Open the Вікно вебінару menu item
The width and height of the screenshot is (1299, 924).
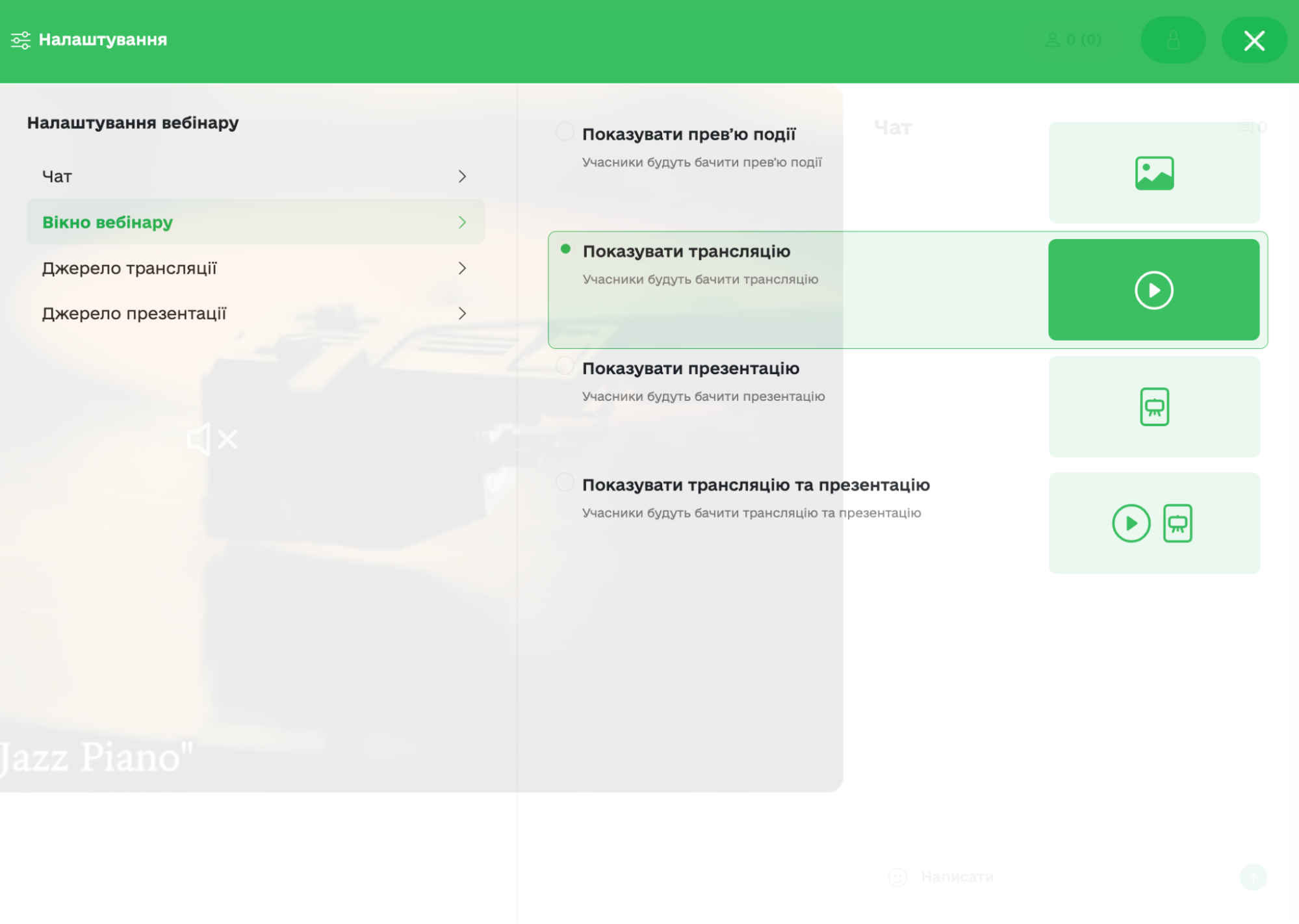tap(108, 222)
